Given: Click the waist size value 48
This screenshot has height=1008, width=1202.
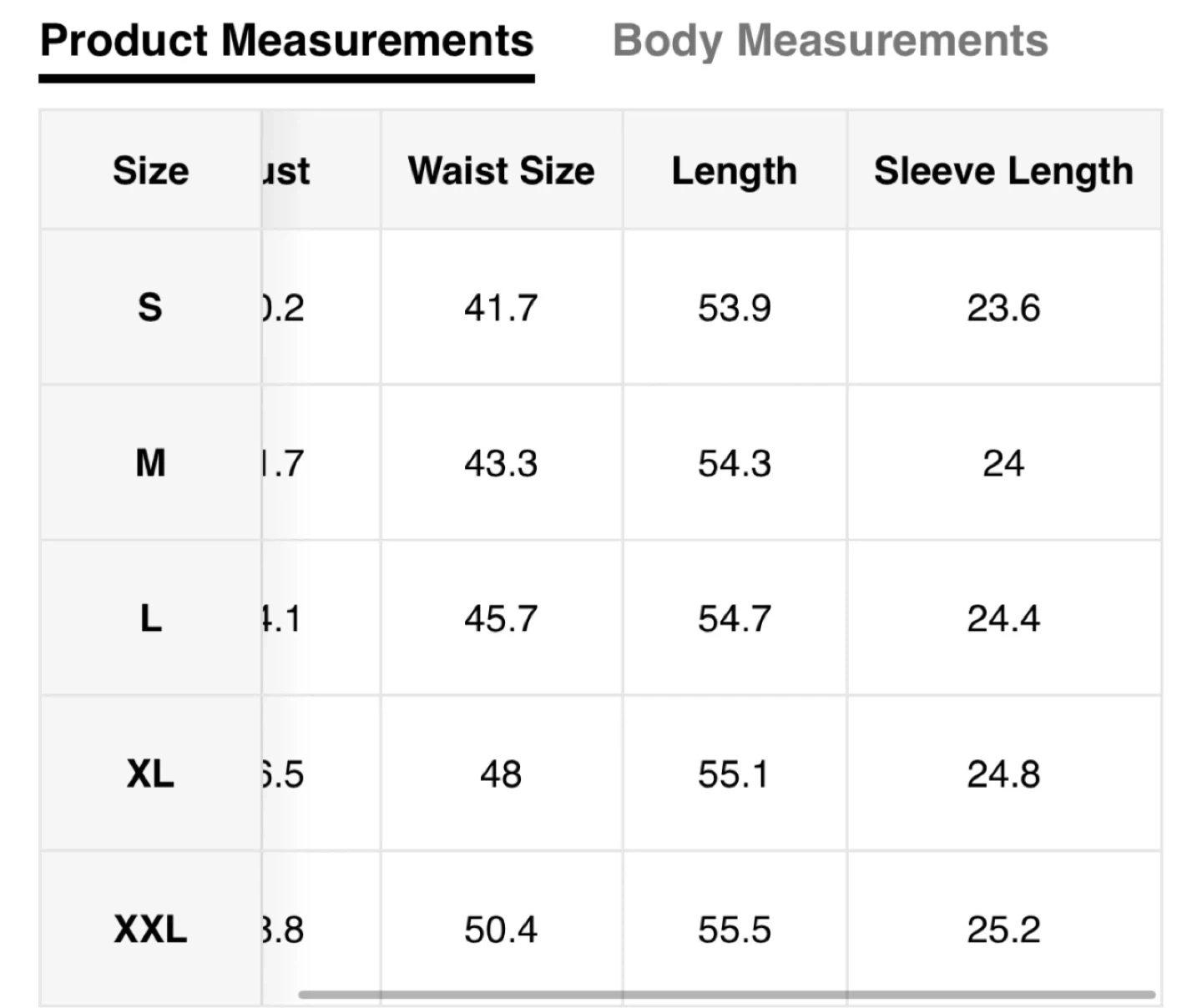Looking at the screenshot, I should coord(501,774).
